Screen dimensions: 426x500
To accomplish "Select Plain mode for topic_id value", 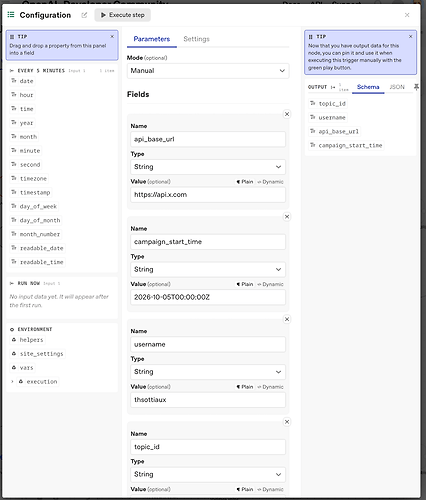I will coord(245,489).
